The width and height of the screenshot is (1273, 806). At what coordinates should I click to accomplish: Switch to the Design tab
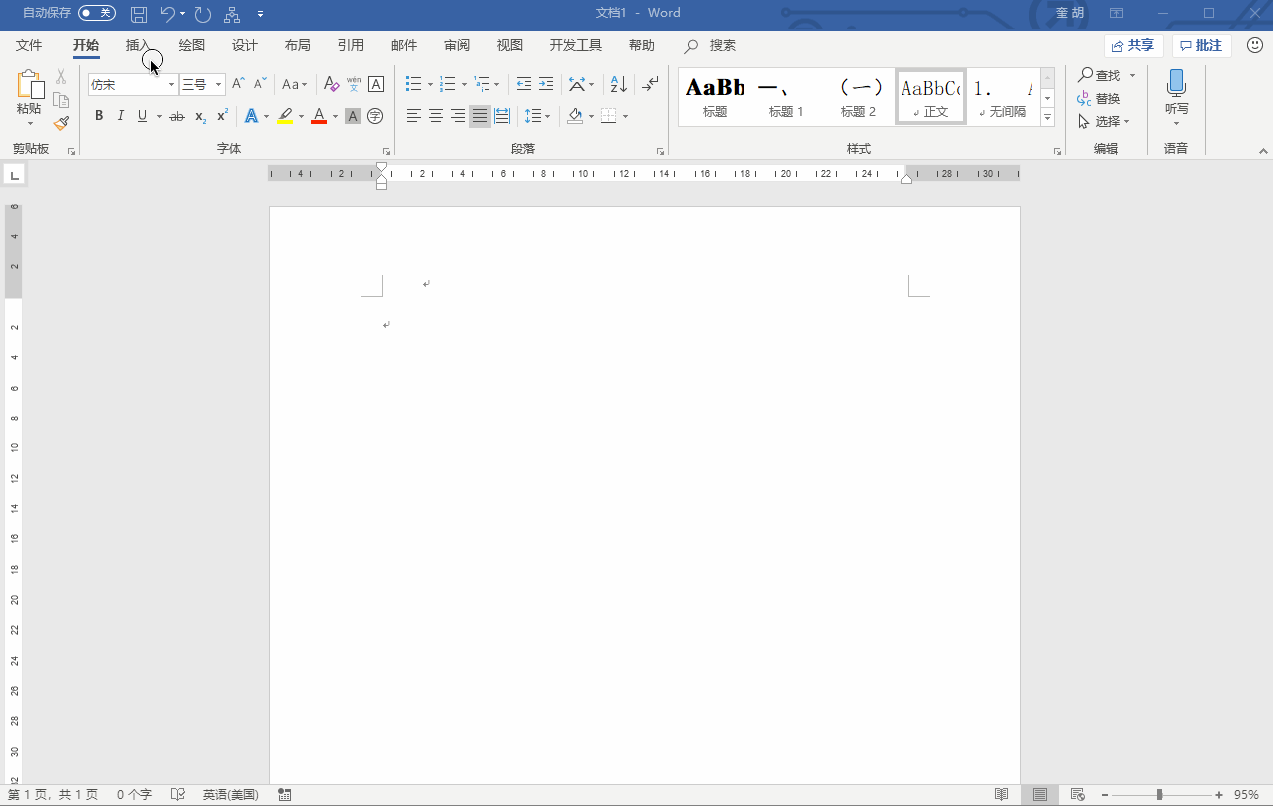click(x=245, y=45)
